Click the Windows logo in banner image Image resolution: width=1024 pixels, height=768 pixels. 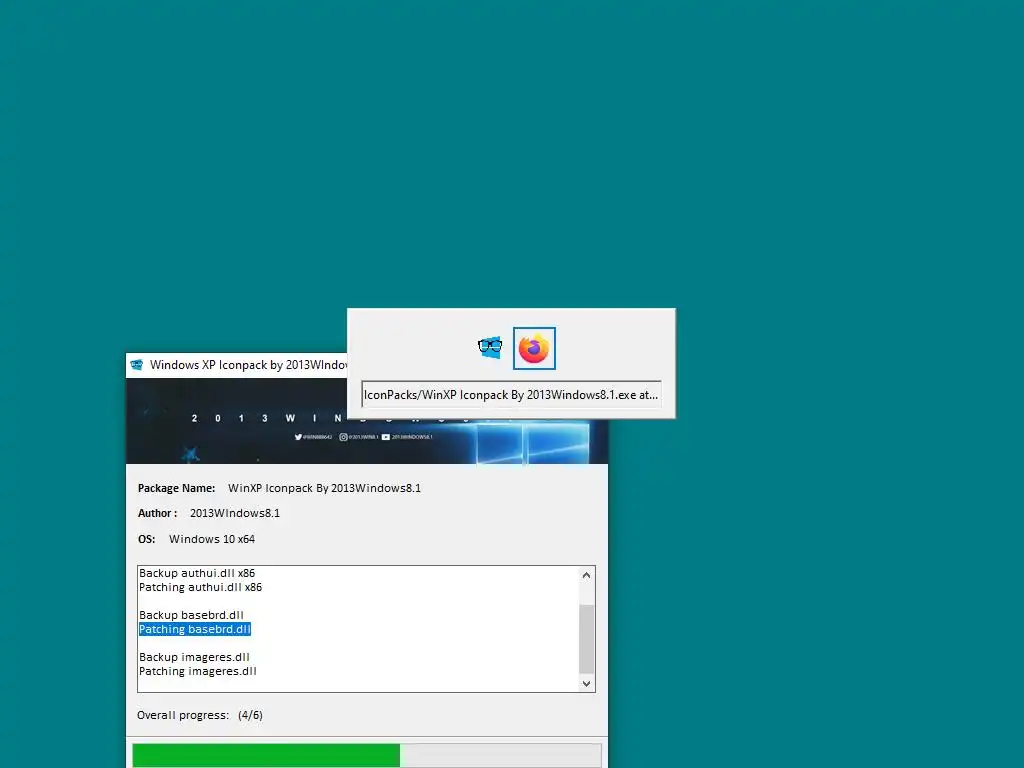[532, 442]
